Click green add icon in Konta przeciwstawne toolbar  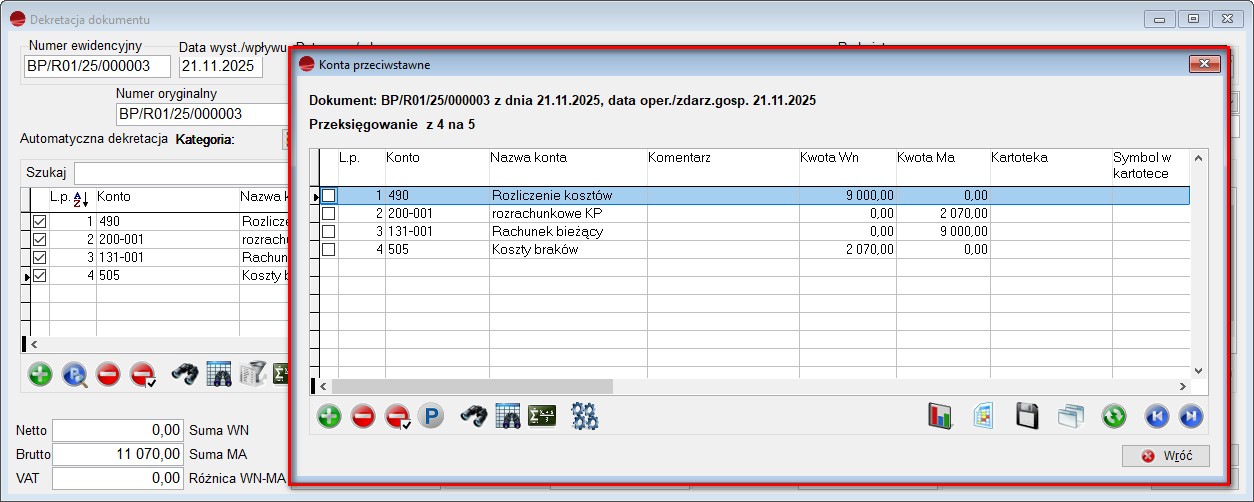coord(329,416)
